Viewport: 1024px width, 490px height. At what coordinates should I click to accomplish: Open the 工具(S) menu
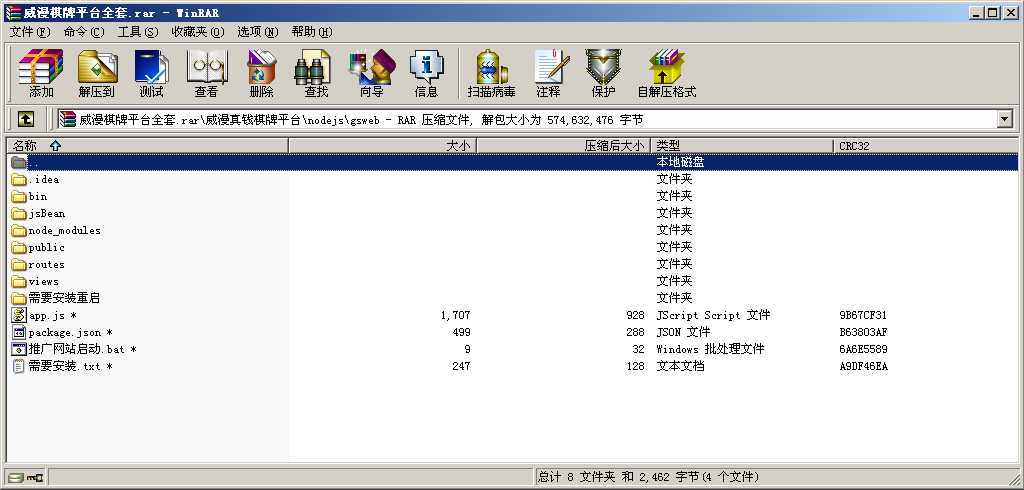[138, 31]
